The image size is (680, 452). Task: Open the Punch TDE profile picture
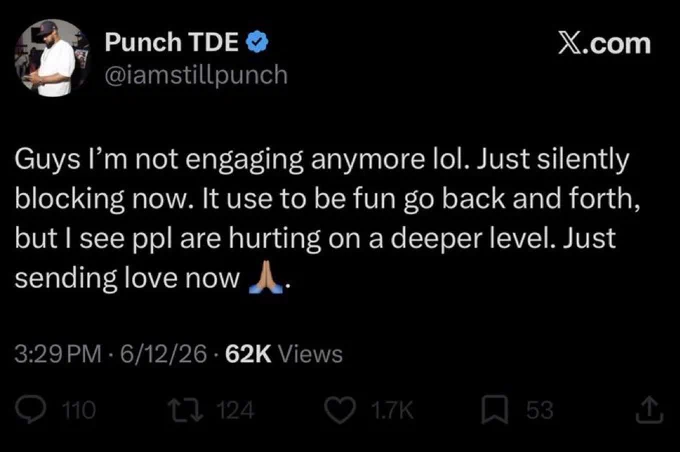52,58
